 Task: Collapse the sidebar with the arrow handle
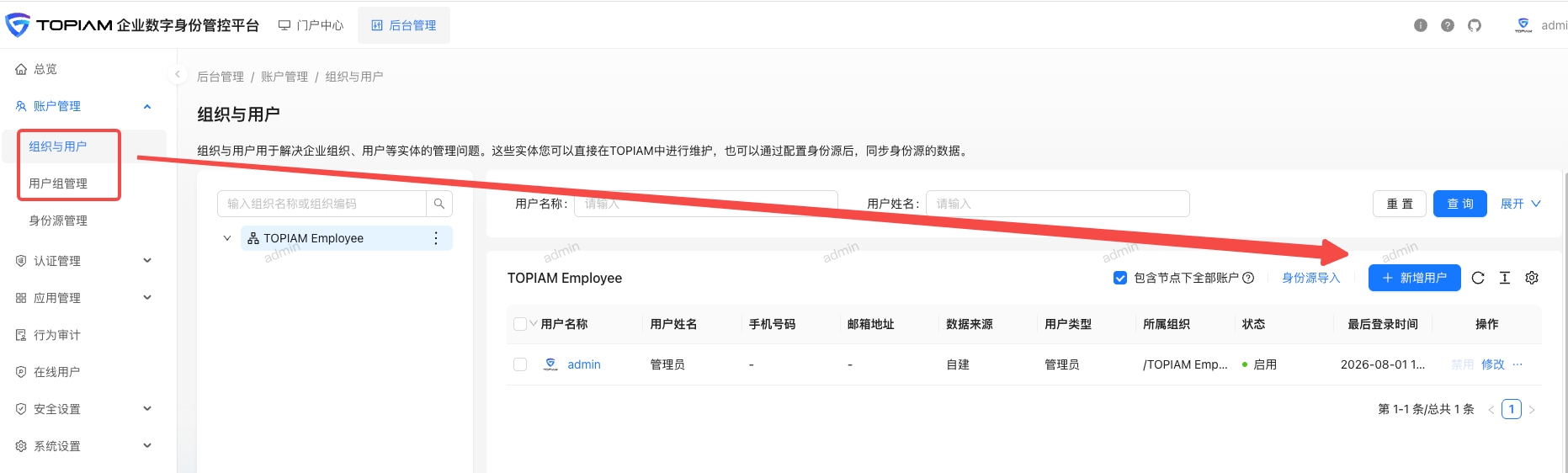(178, 74)
